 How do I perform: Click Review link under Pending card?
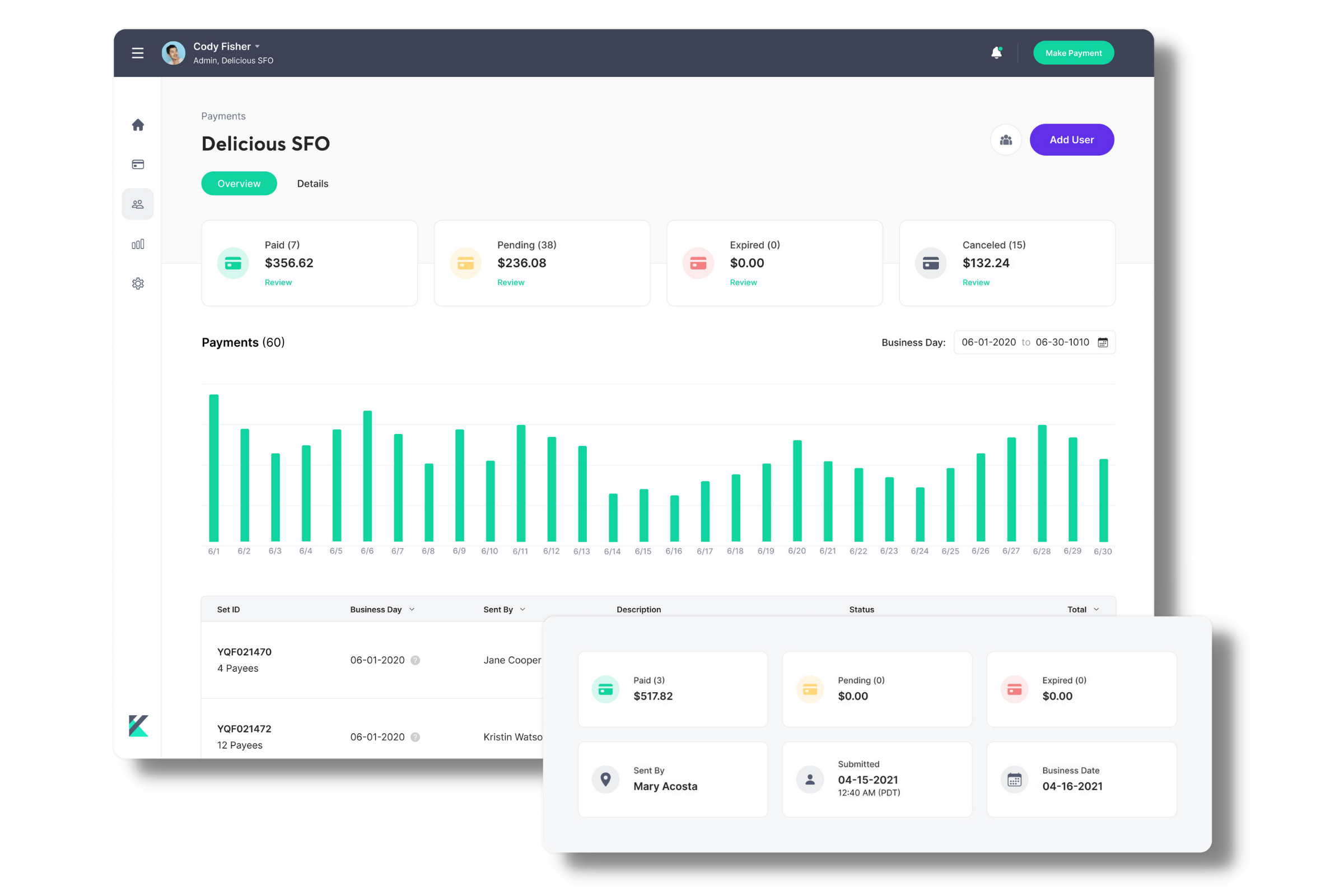510,282
